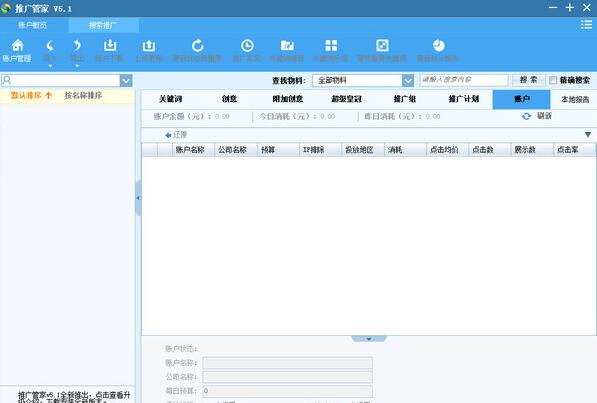Expand the column filter triangle above table

point(588,134)
